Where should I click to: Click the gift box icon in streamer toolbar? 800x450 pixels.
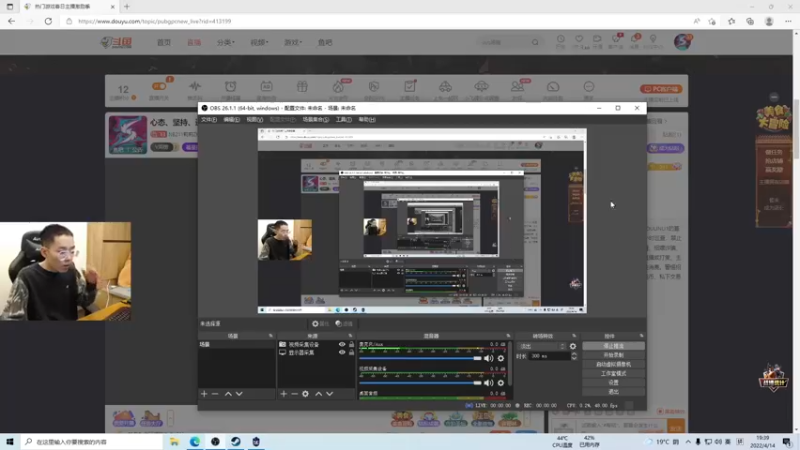point(302,86)
